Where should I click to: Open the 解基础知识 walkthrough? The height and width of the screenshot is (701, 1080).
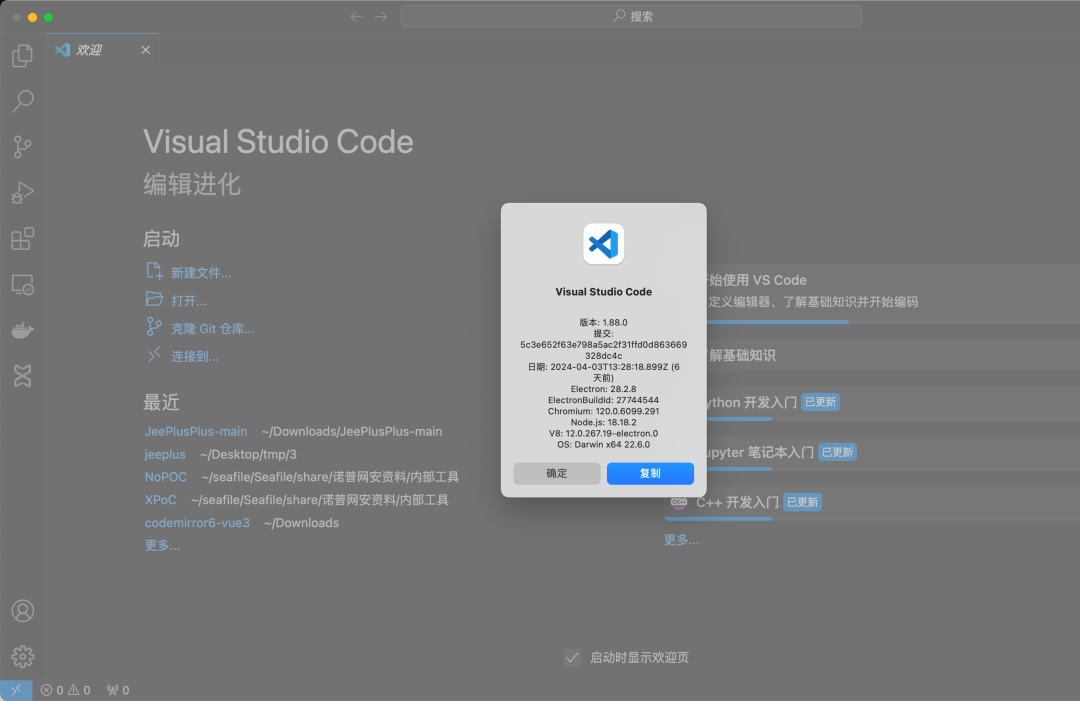pos(892,355)
